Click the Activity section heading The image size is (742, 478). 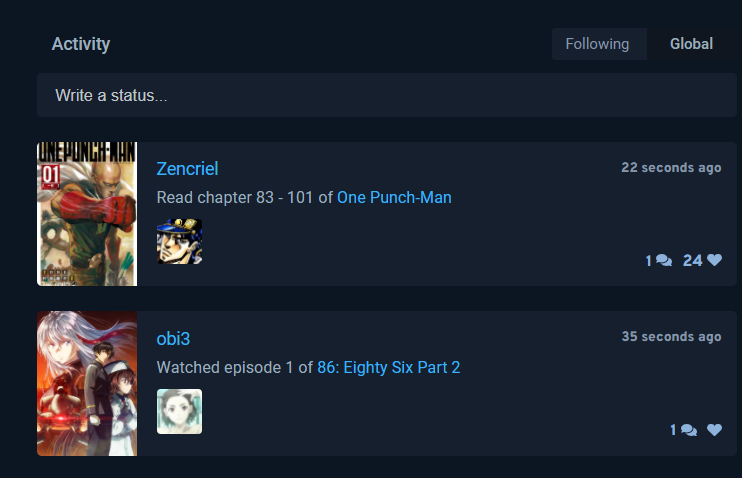[x=81, y=44]
